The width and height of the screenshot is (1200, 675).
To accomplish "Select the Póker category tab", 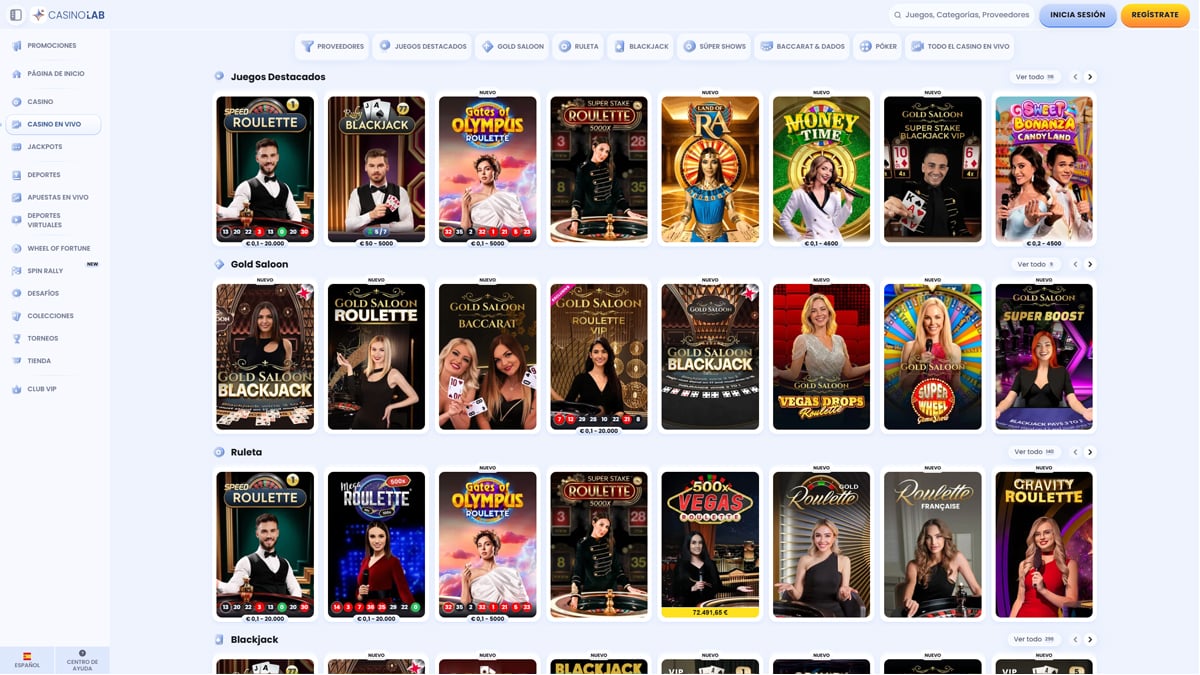I will (879, 46).
